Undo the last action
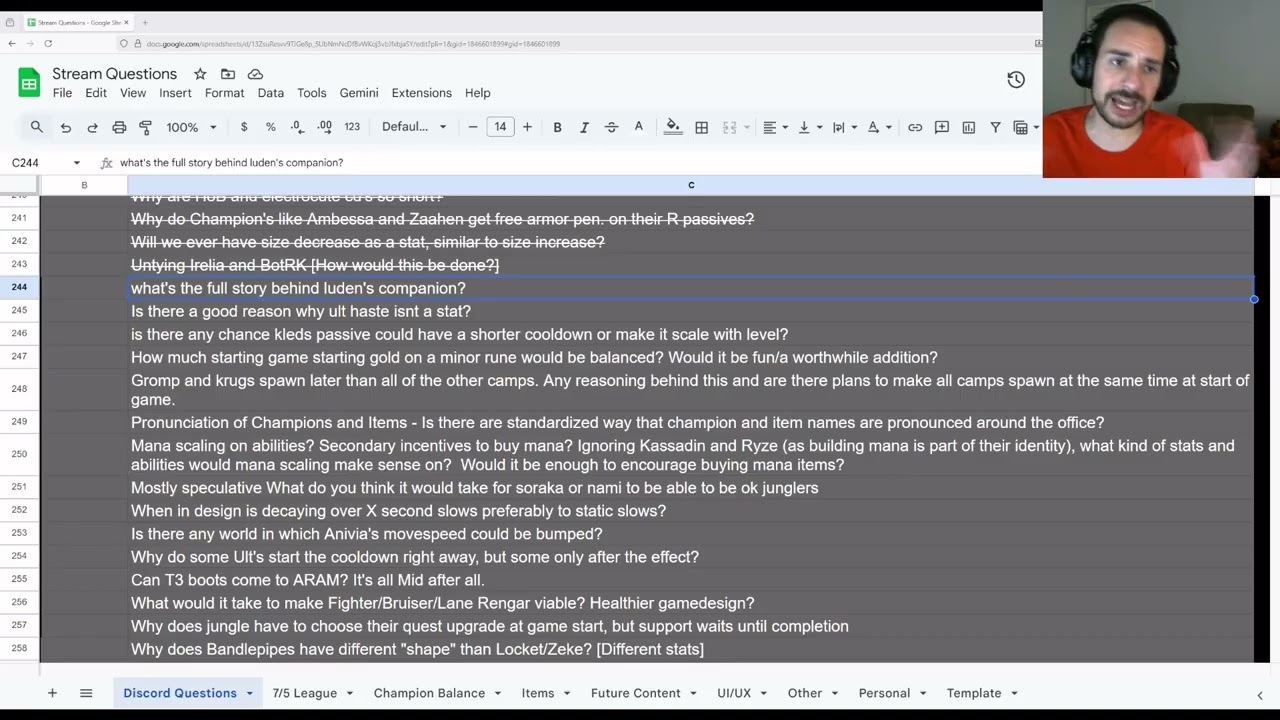This screenshot has width=1280, height=720. (66, 127)
